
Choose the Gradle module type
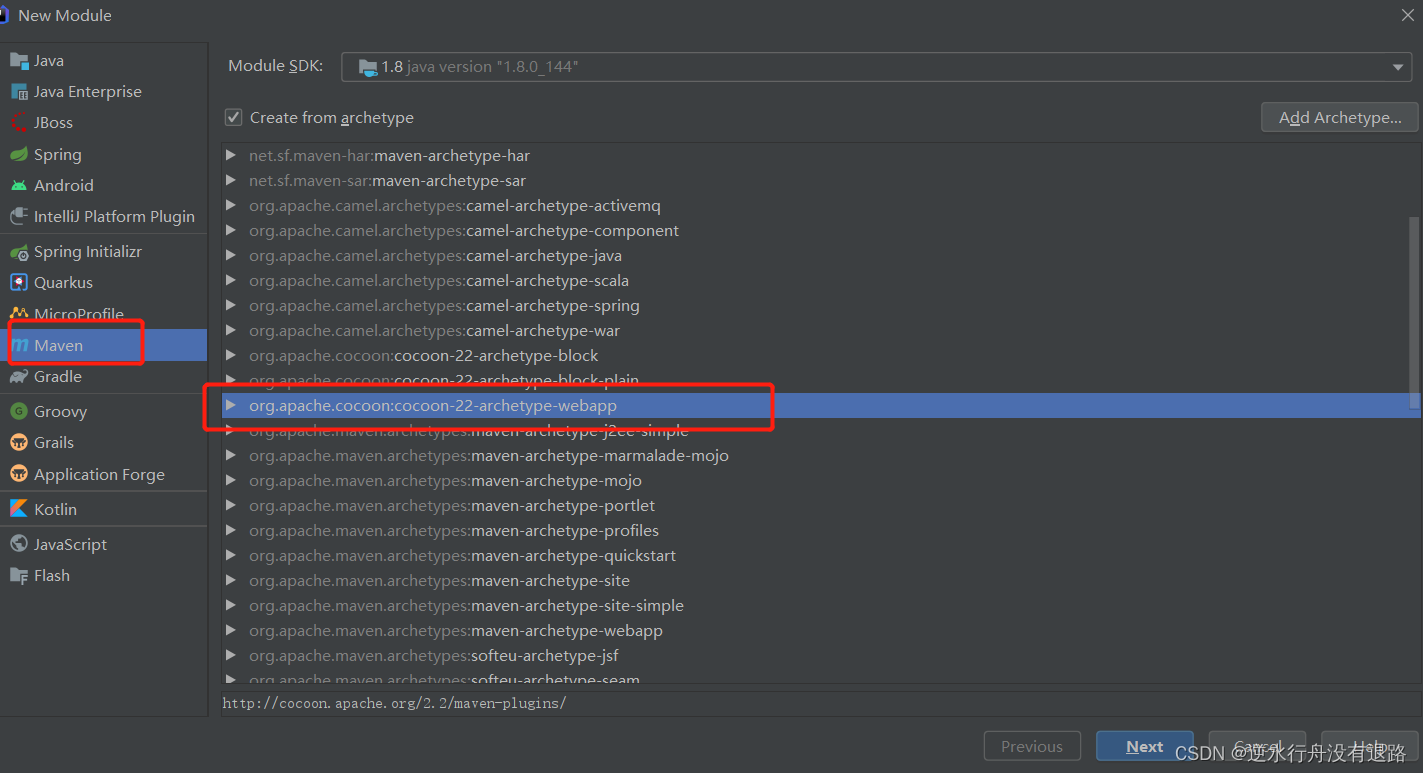tap(103, 376)
